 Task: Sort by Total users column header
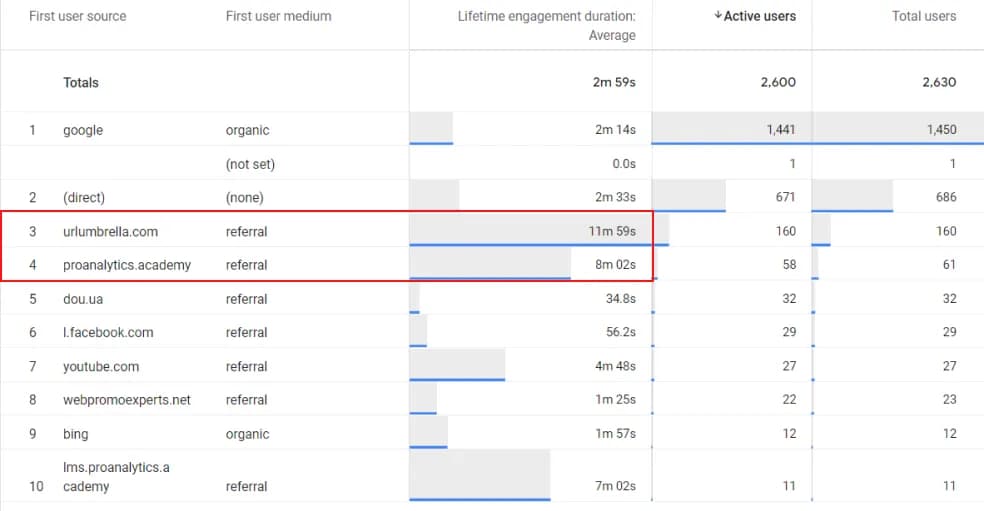[924, 16]
